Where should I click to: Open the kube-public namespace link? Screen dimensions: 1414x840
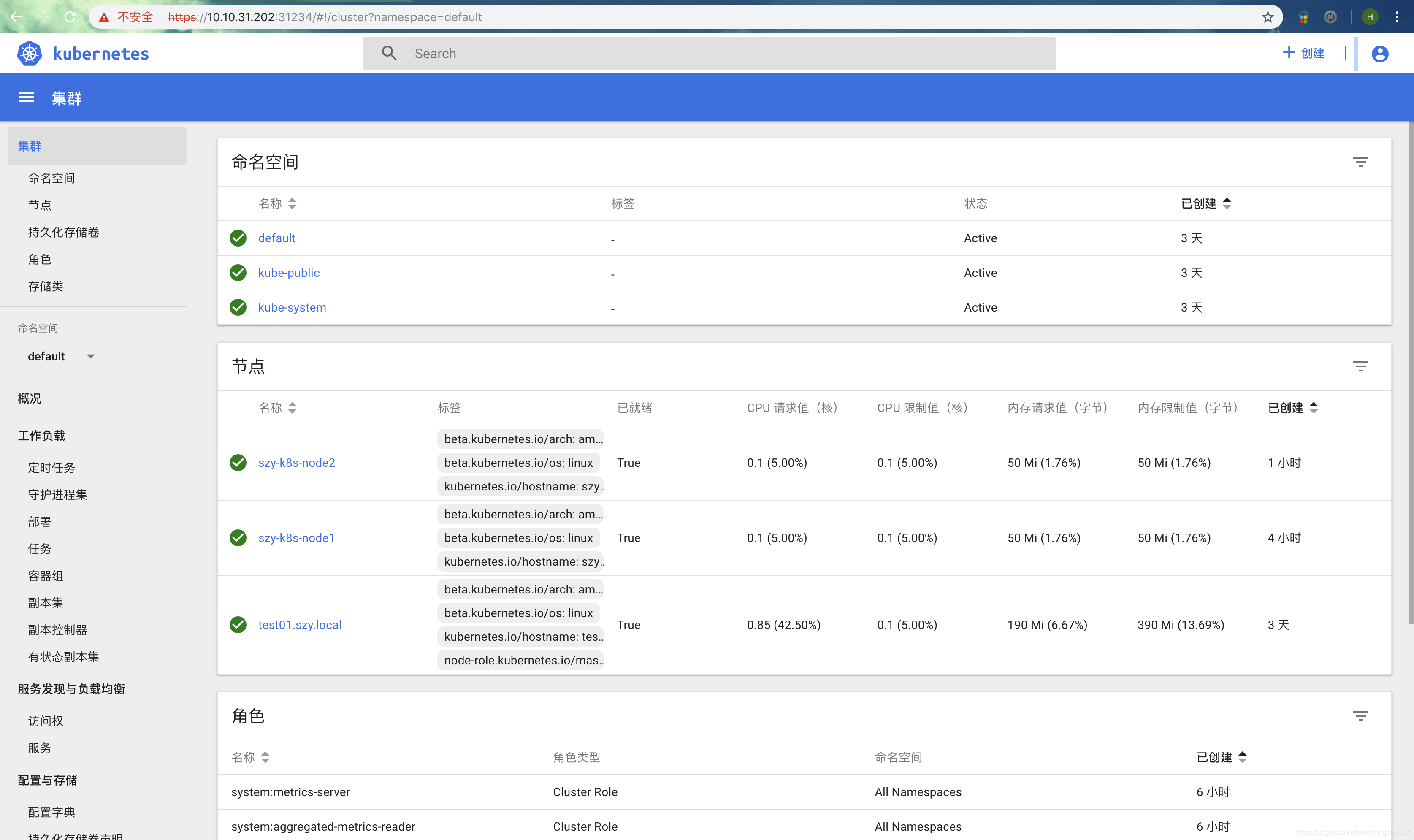click(x=289, y=273)
